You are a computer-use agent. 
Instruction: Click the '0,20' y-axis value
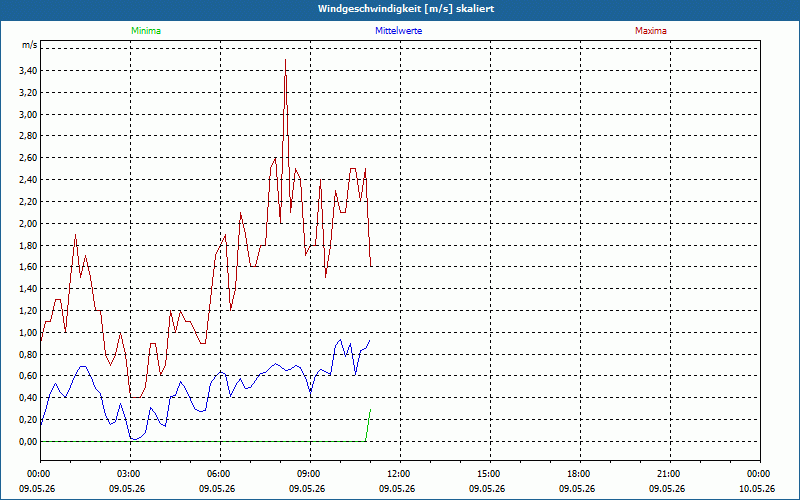pos(28,420)
